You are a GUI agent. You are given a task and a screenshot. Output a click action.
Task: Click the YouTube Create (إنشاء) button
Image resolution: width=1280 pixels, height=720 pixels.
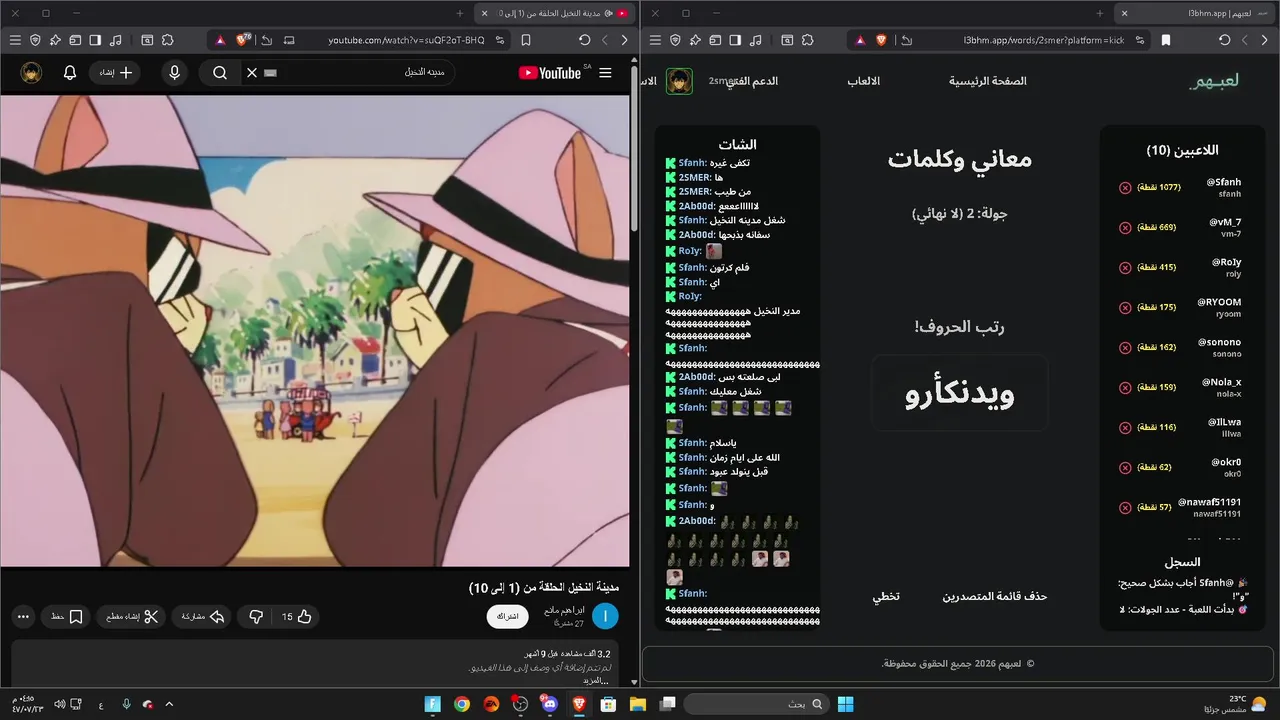(x=117, y=73)
